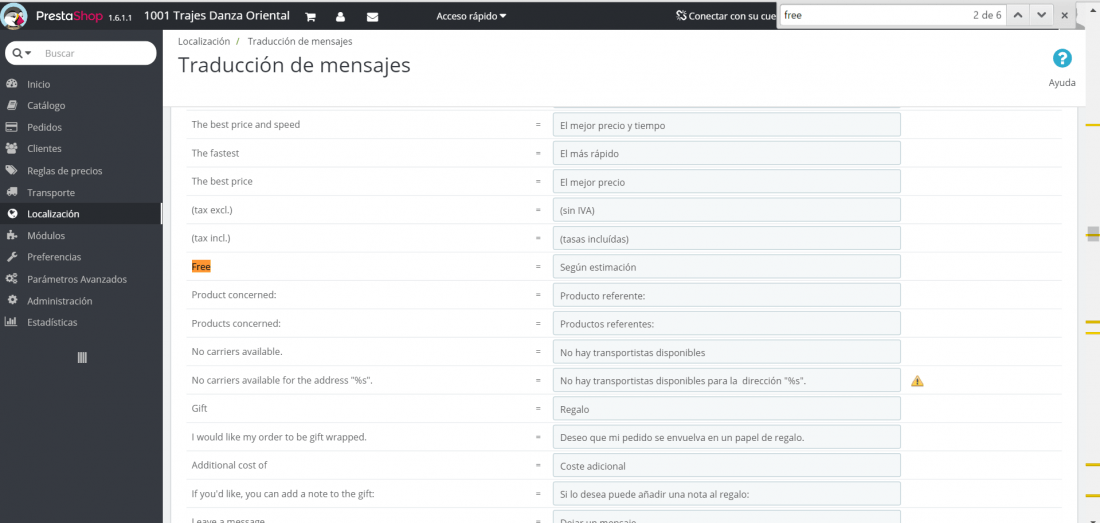
Task: Go to previous find-in-page match arrow
Action: click(1019, 15)
